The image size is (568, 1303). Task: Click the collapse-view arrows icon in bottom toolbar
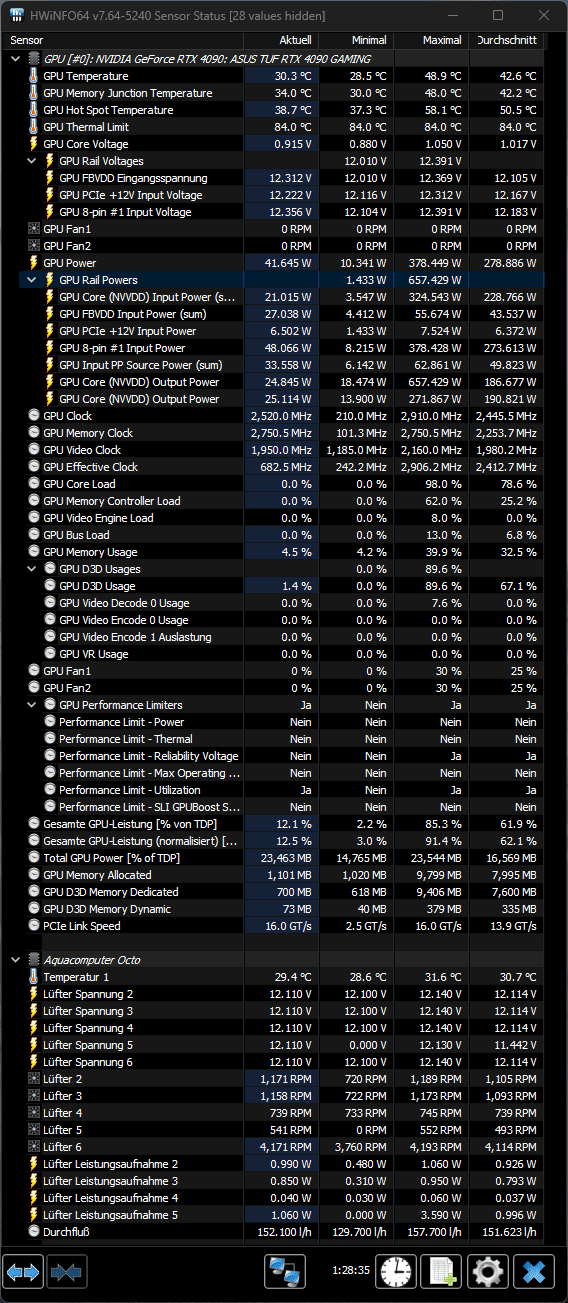tap(65, 1271)
